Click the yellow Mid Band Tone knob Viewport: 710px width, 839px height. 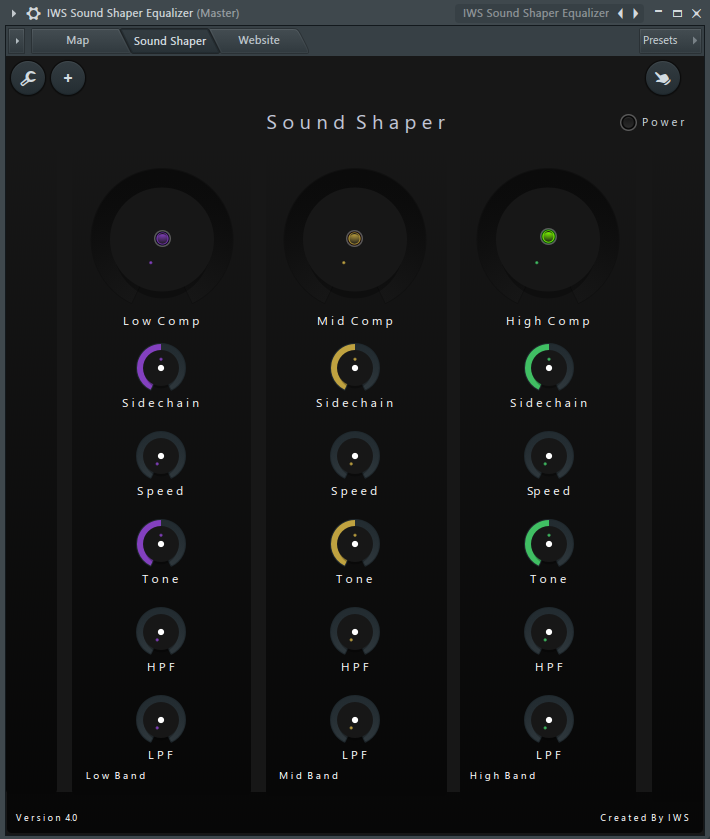[355, 544]
